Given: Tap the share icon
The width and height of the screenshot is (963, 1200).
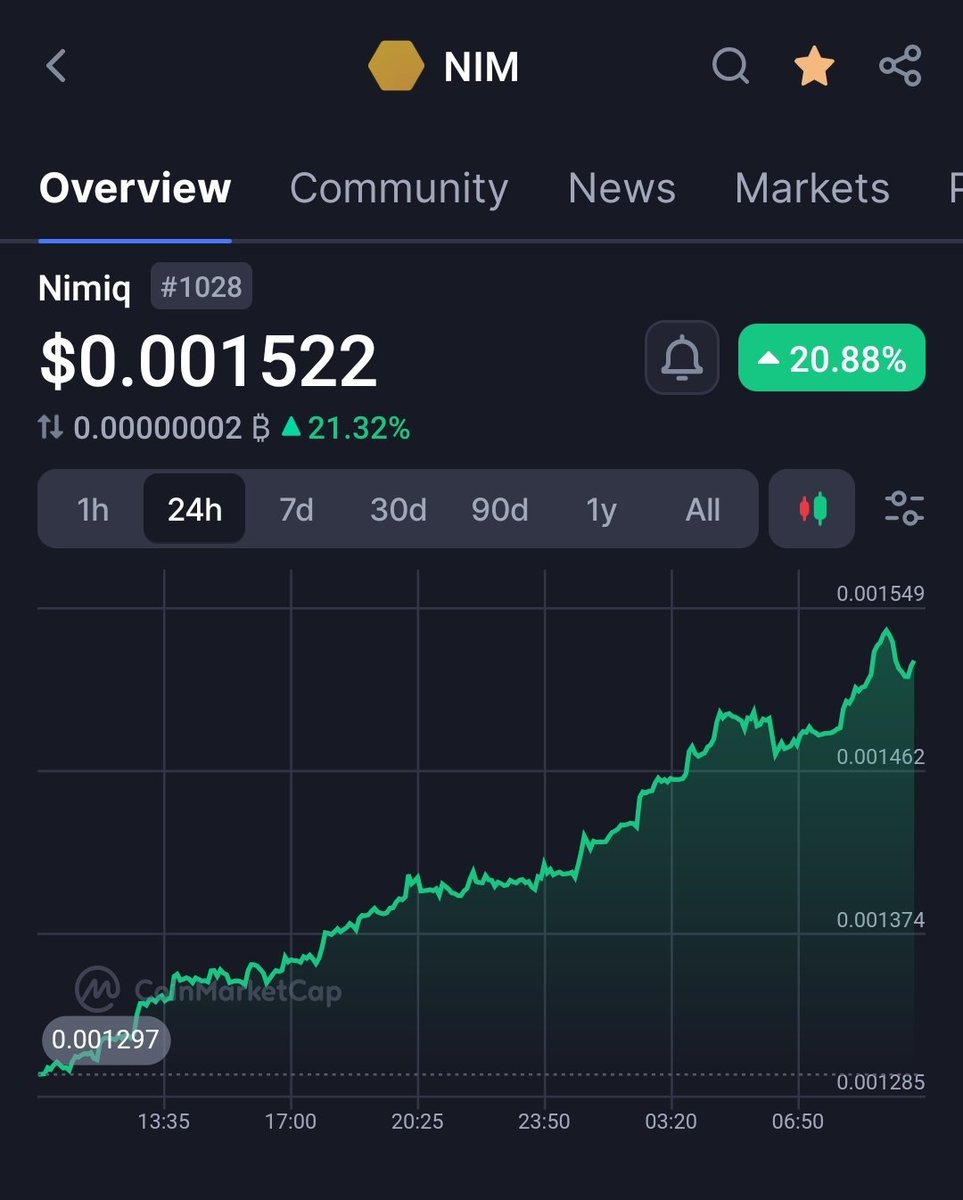Looking at the screenshot, I should [900, 67].
